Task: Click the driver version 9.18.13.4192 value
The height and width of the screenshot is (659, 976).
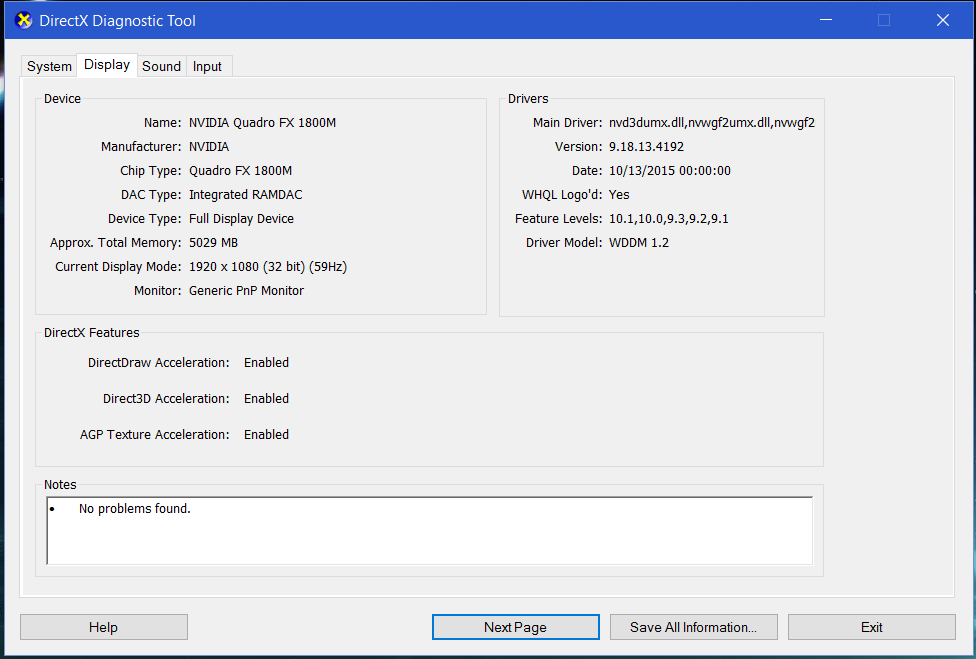Action: click(x=646, y=147)
